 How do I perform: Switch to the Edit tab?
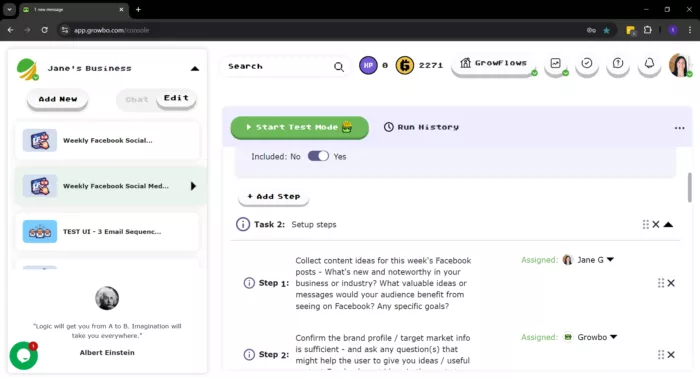pos(176,98)
